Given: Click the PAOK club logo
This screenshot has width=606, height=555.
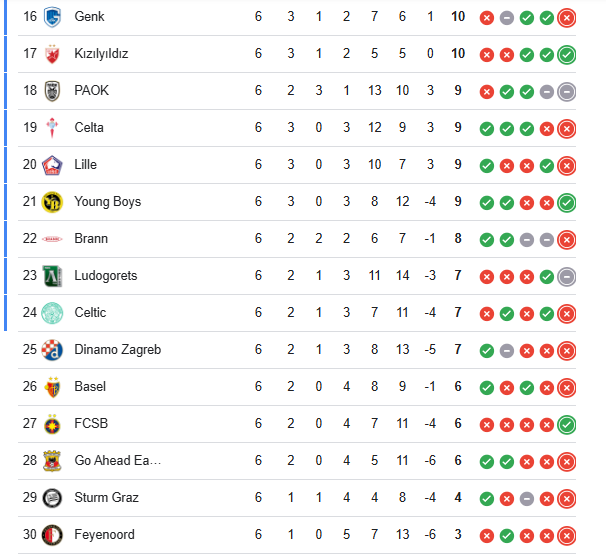Looking at the screenshot, I should tap(53, 91).
